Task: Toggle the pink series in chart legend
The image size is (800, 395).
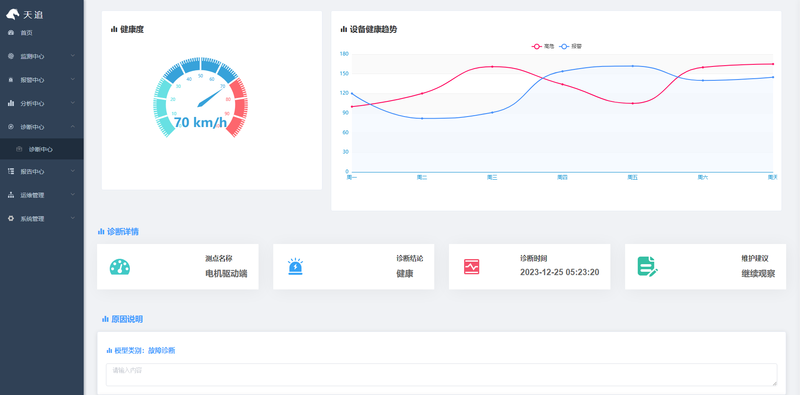Action: click(x=543, y=46)
